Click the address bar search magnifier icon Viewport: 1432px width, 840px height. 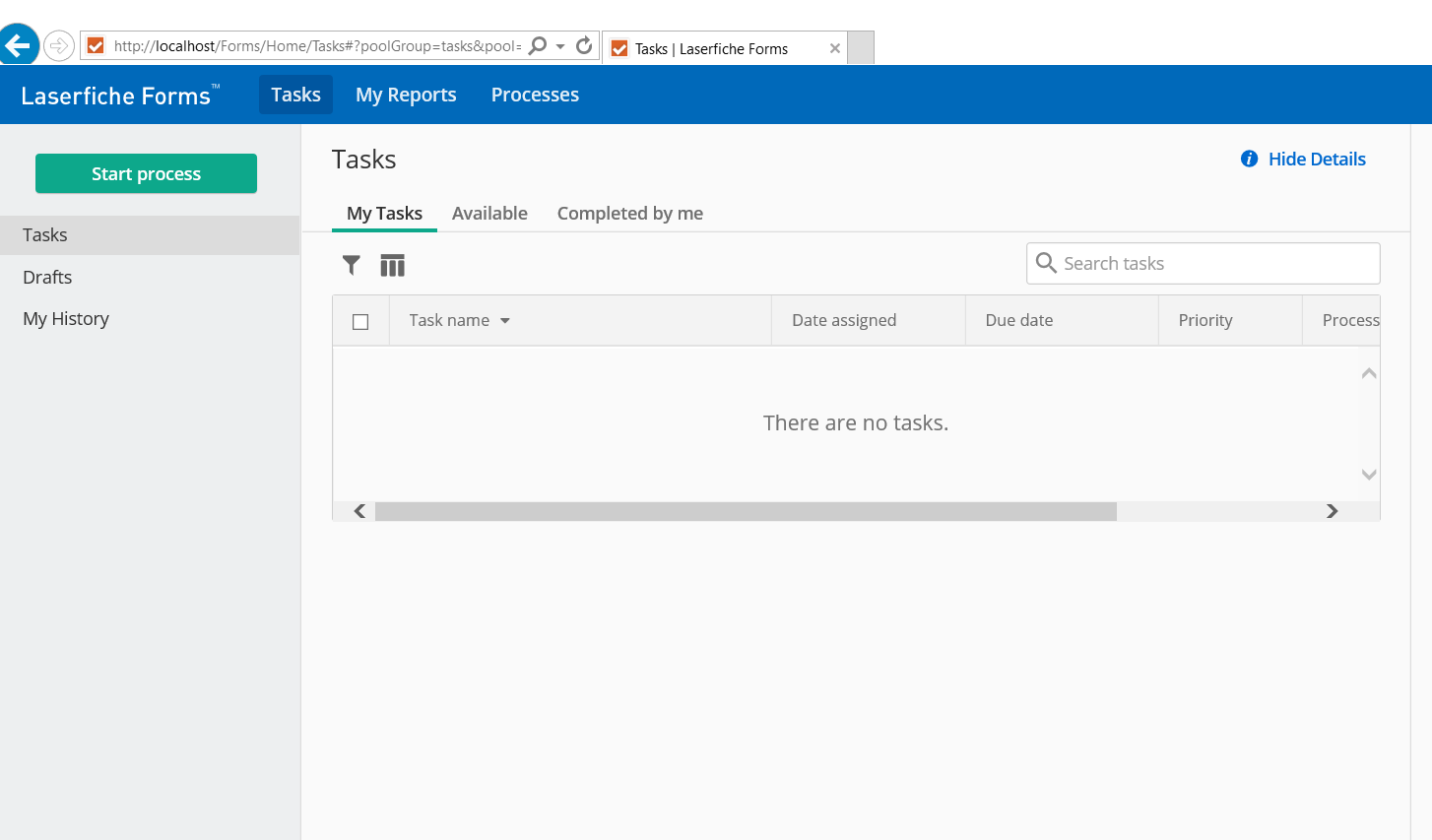coord(538,45)
